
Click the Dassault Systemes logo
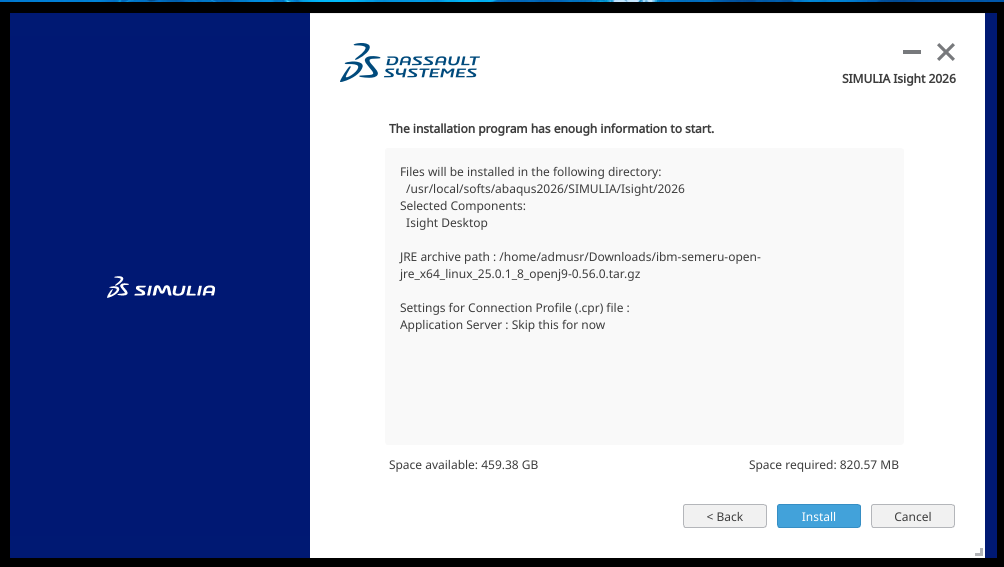click(409, 63)
